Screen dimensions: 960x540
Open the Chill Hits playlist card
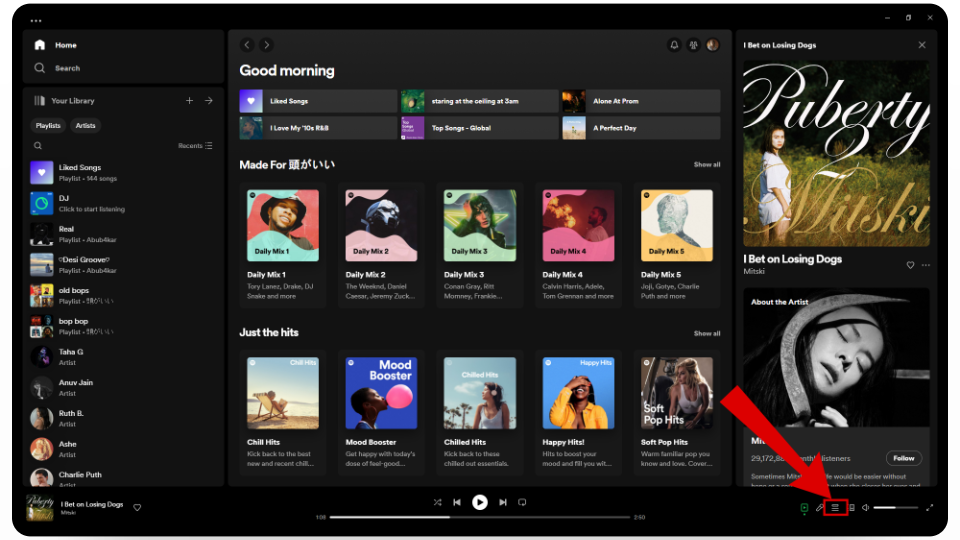pos(283,413)
